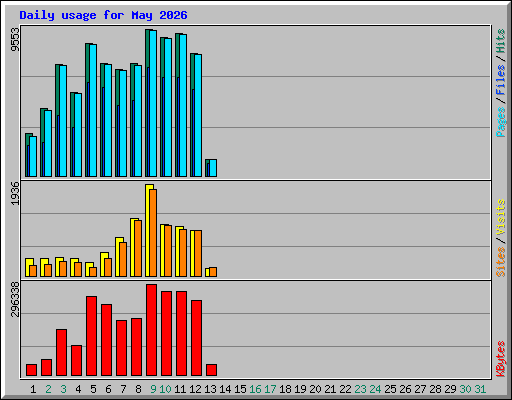
Task: Click the red KBytes bar for day 12
Action: click(x=196, y=338)
